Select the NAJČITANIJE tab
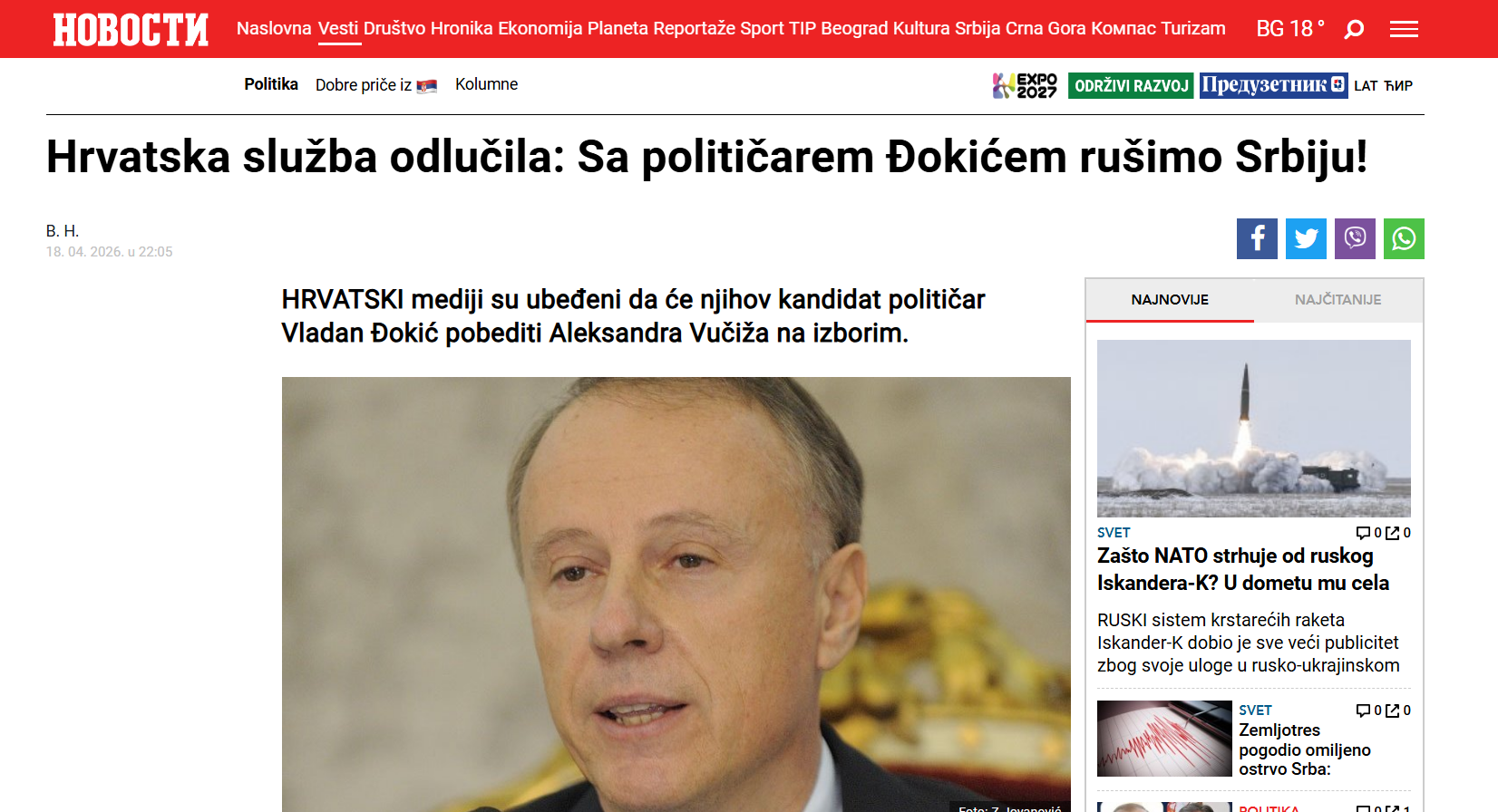 pos(1337,300)
